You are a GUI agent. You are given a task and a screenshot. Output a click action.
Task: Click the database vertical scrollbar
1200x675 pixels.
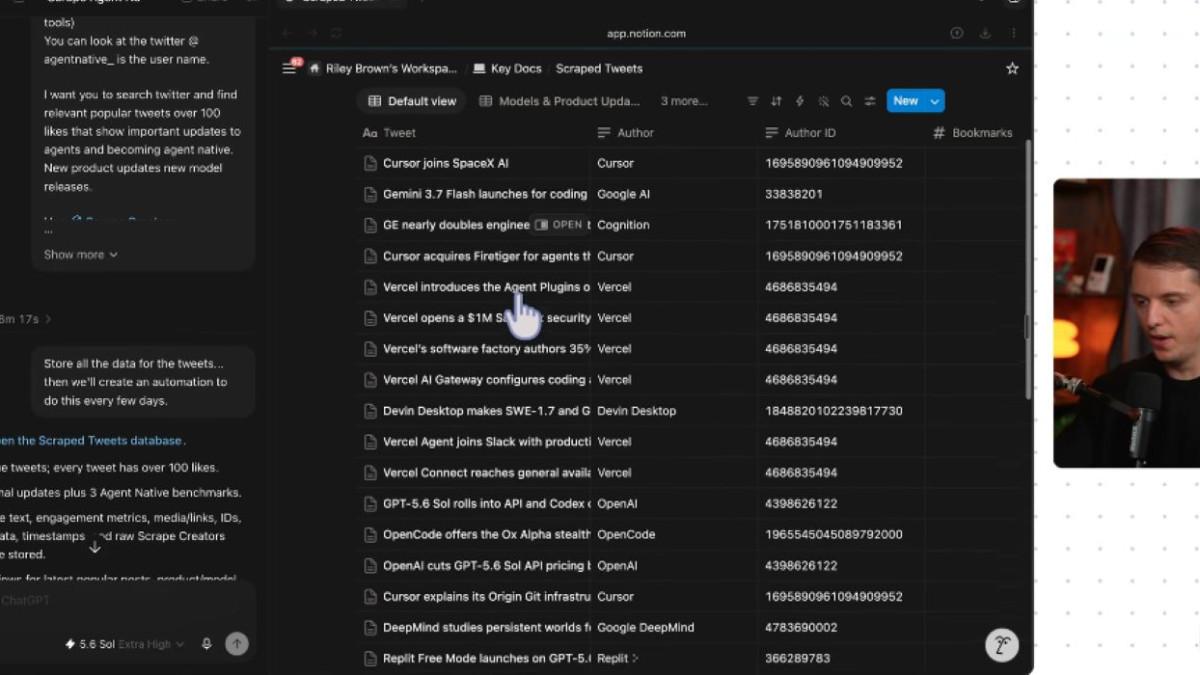[x=1027, y=270]
